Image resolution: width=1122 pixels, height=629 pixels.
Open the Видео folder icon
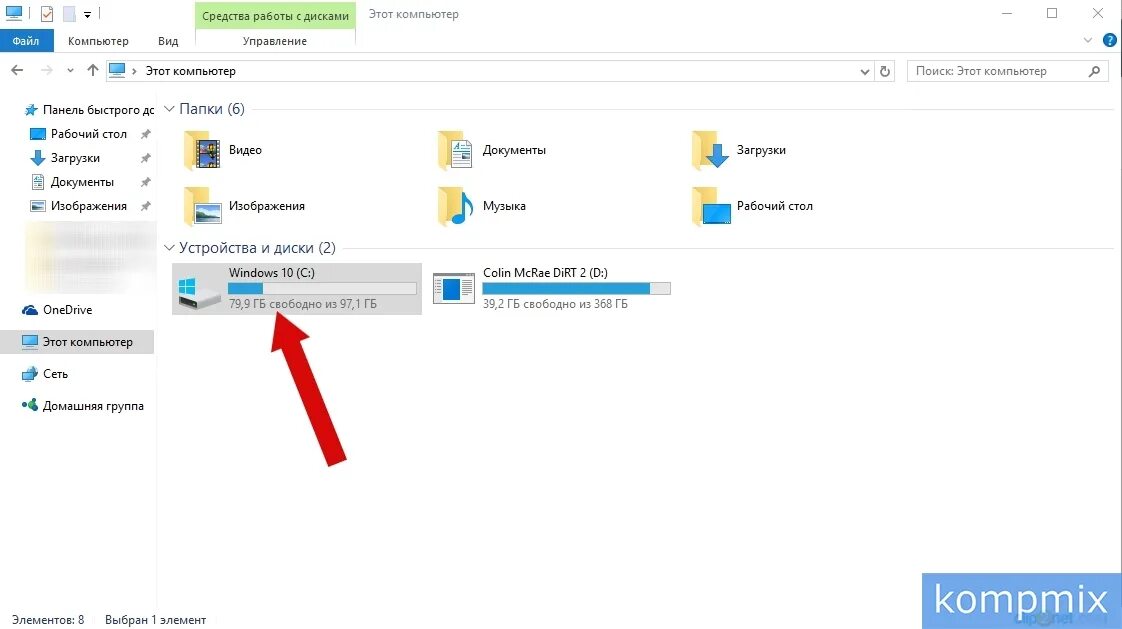coord(202,150)
